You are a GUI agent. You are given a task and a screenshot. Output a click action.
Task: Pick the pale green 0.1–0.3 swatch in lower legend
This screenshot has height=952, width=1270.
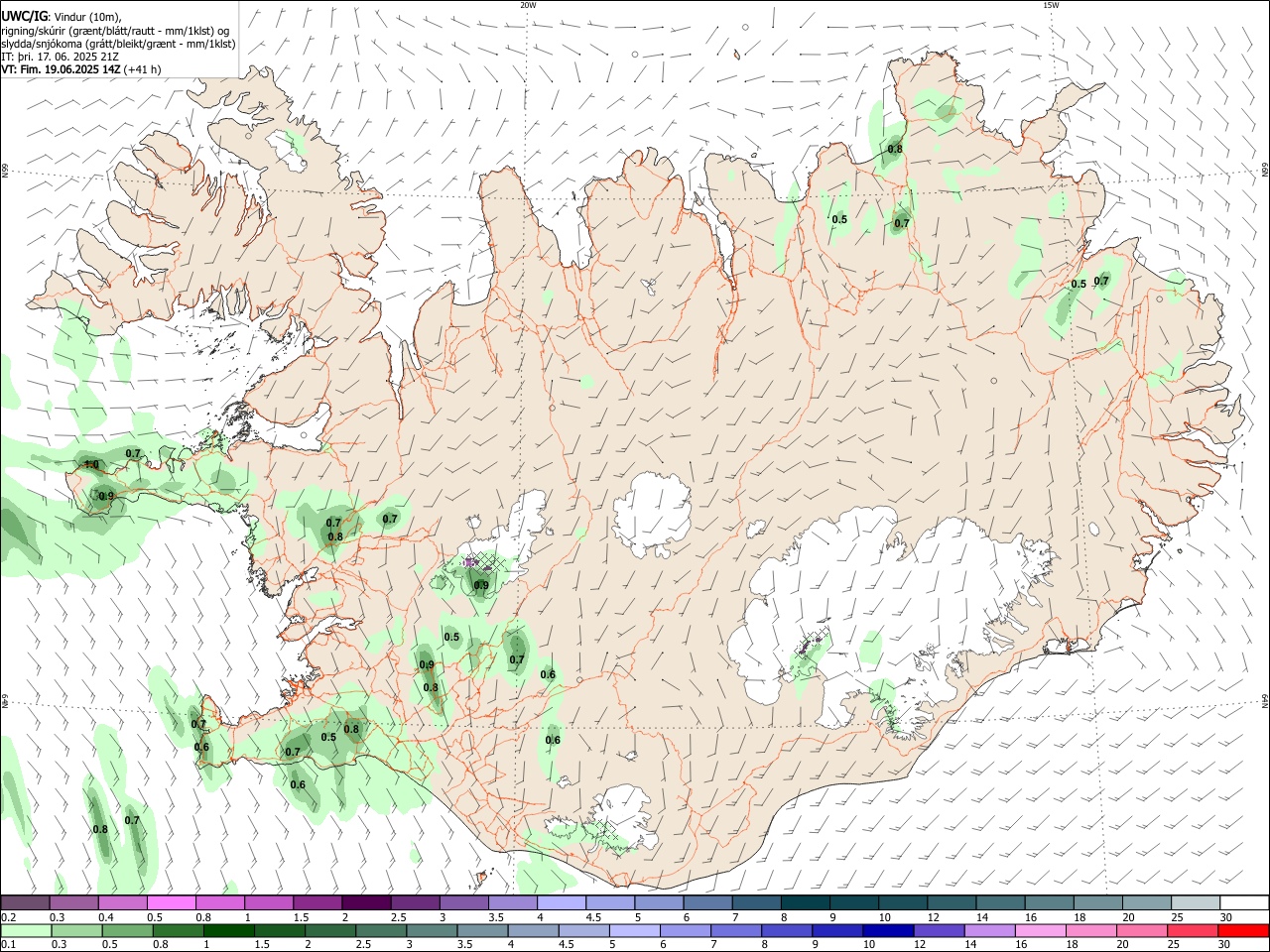coord(26,930)
